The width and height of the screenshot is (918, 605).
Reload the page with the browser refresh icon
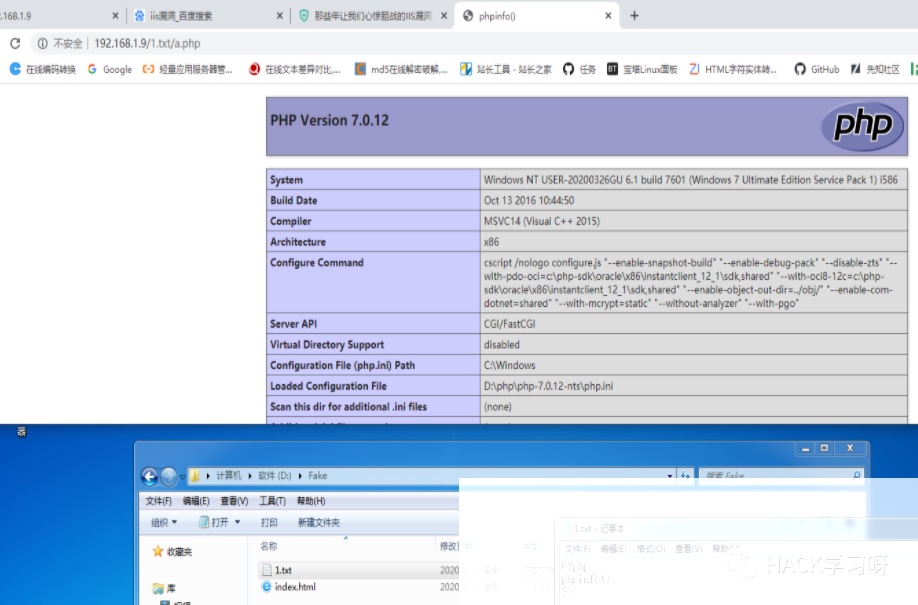click(15, 43)
